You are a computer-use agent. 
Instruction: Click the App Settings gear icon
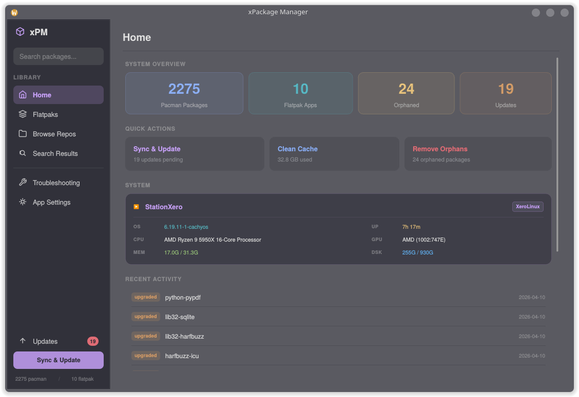coord(23,202)
